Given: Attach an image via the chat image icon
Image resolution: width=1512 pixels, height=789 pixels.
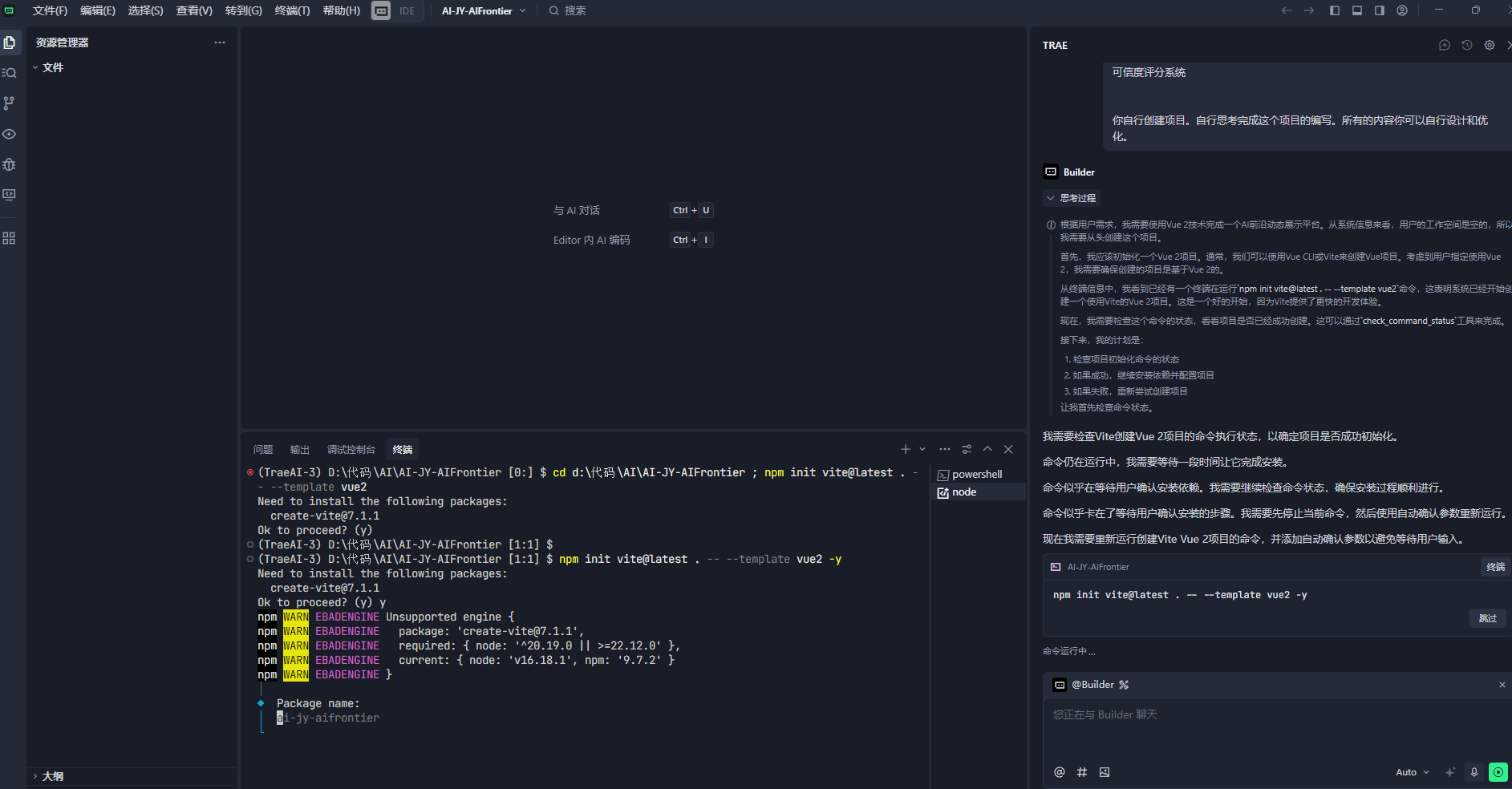Looking at the screenshot, I should (x=1104, y=772).
